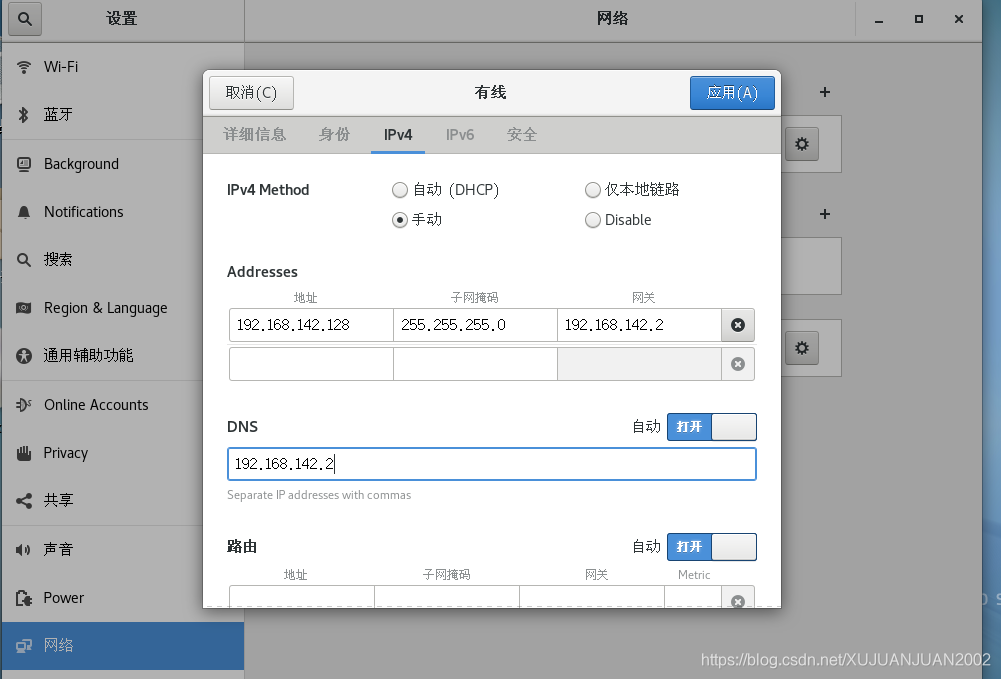1001x679 pixels.
Task: Switch to the IPv6 tab
Action: (x=460, y=135)
